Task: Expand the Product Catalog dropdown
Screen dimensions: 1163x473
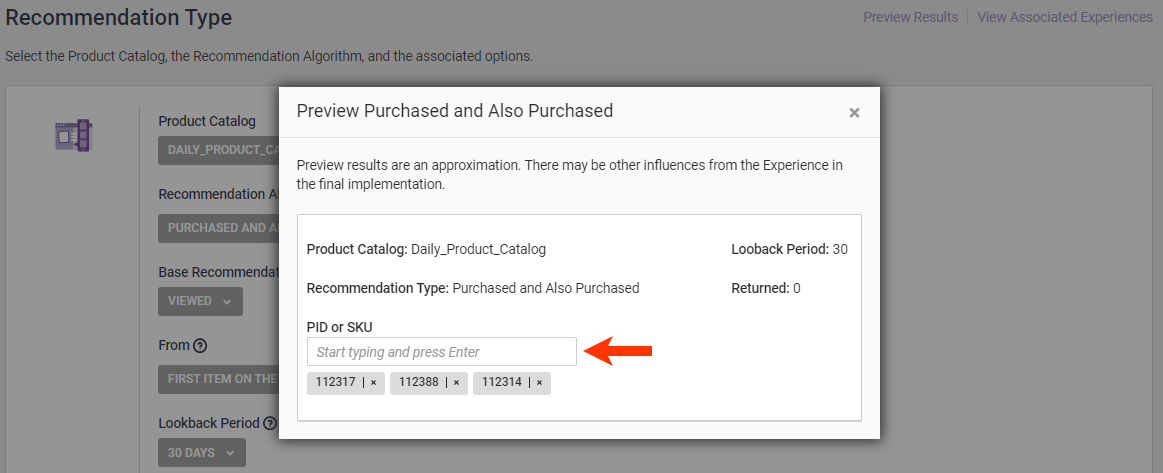Action: point(218,150)
